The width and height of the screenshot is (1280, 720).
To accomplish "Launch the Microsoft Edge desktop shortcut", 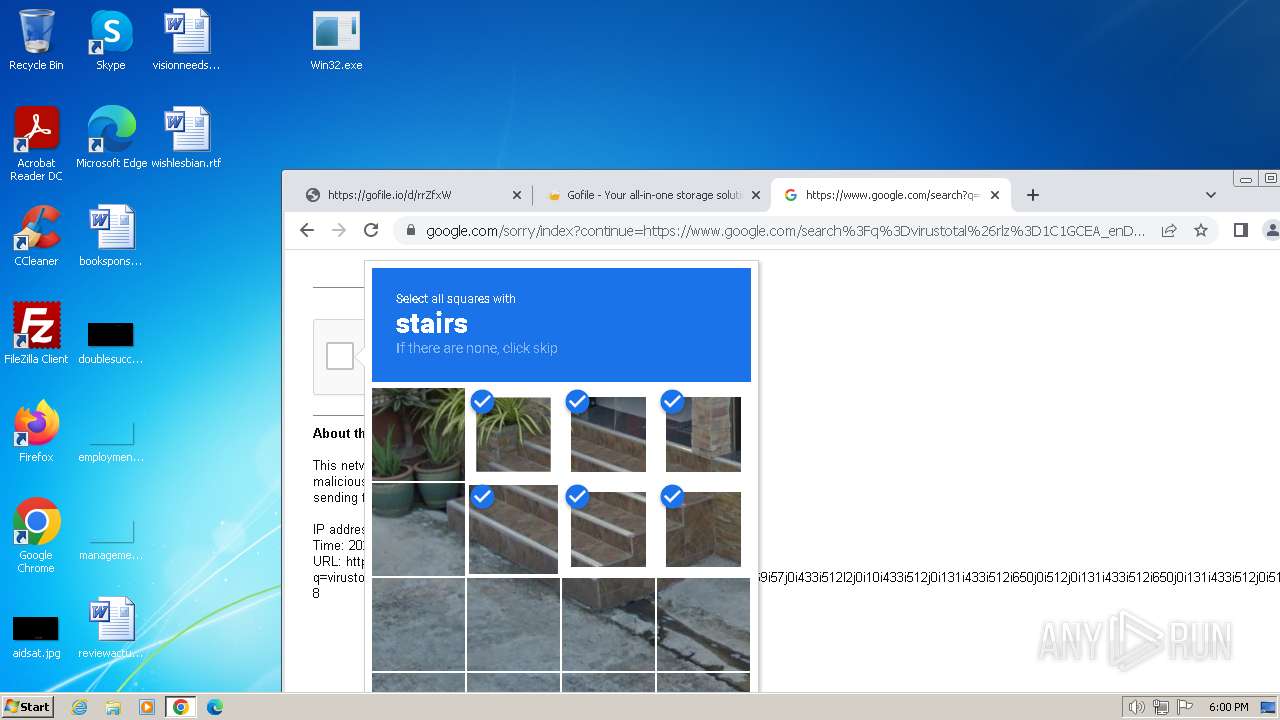I will (111, 137).
